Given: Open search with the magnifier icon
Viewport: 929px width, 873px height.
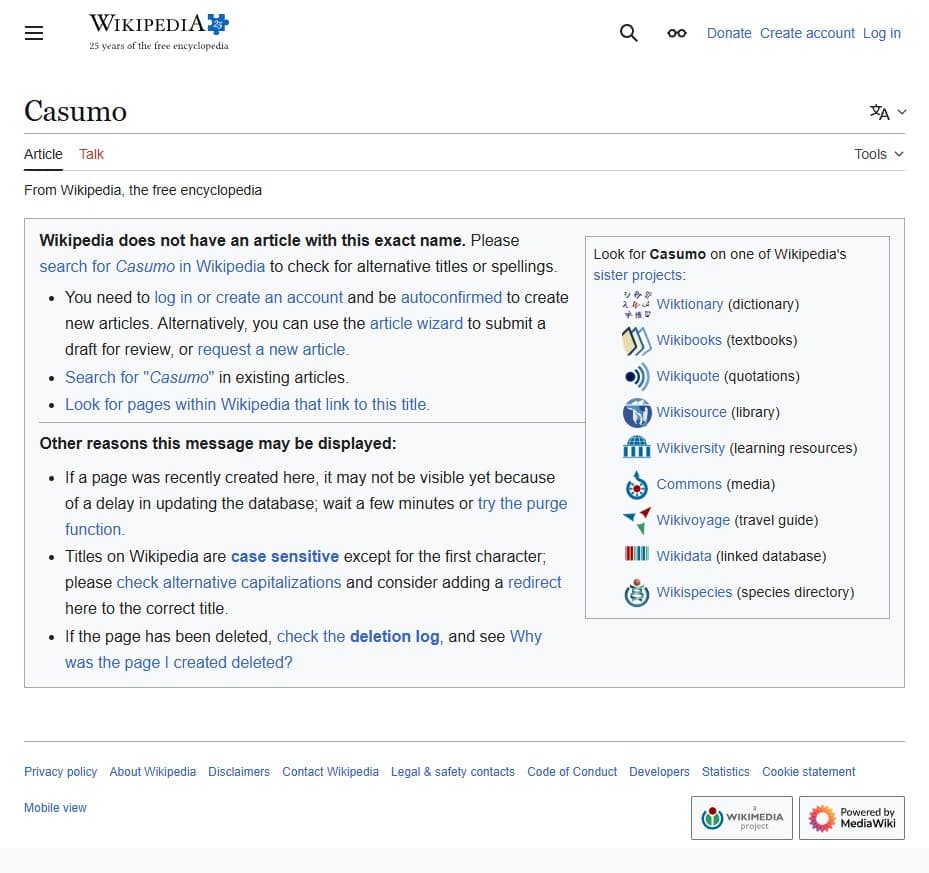Looking at the screenshot, I should pos(629,33).
